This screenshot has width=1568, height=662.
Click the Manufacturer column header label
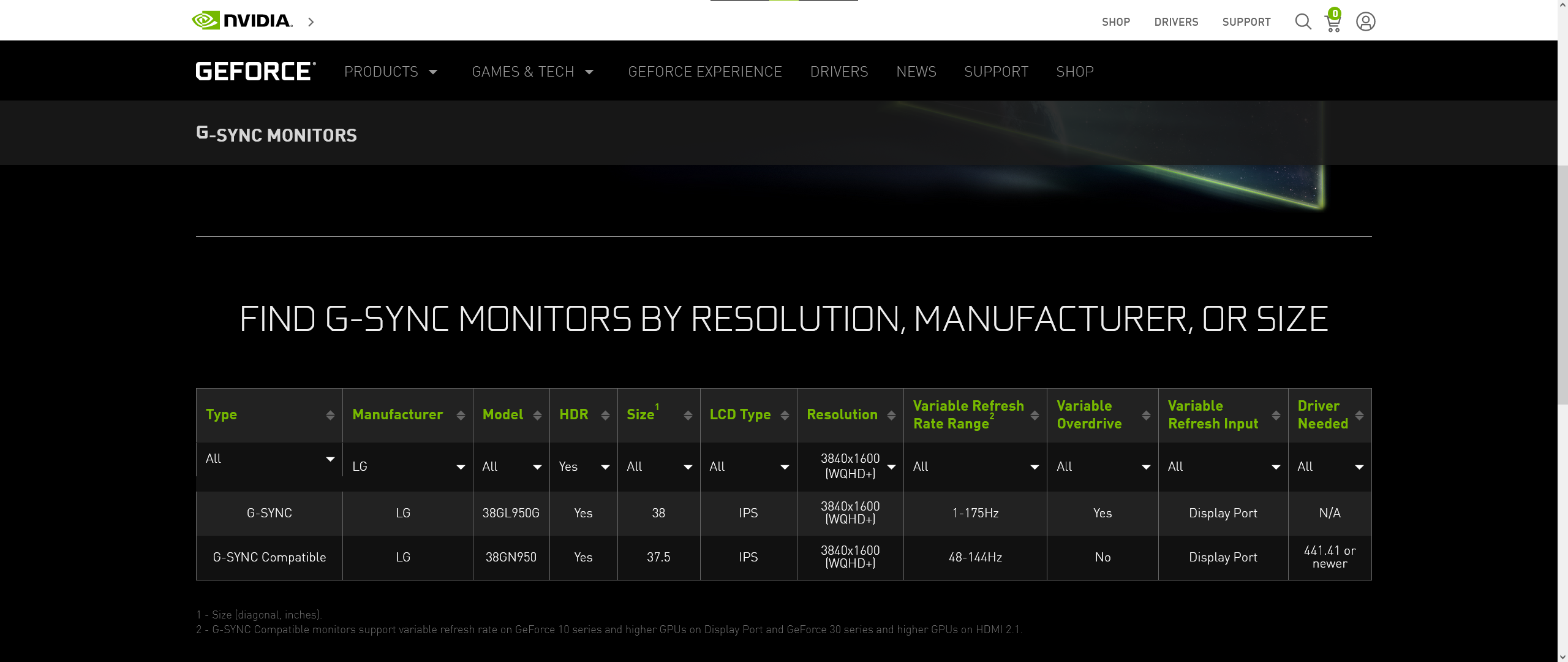[x=398, y=415]
